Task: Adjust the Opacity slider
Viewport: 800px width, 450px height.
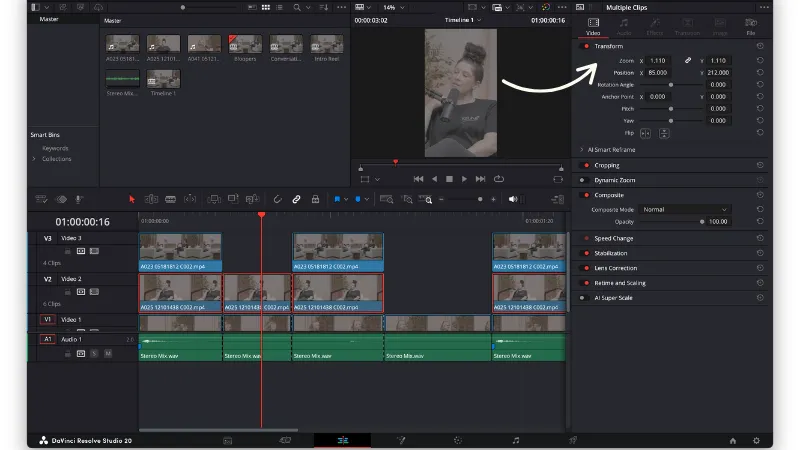Action: pos(702,221)
